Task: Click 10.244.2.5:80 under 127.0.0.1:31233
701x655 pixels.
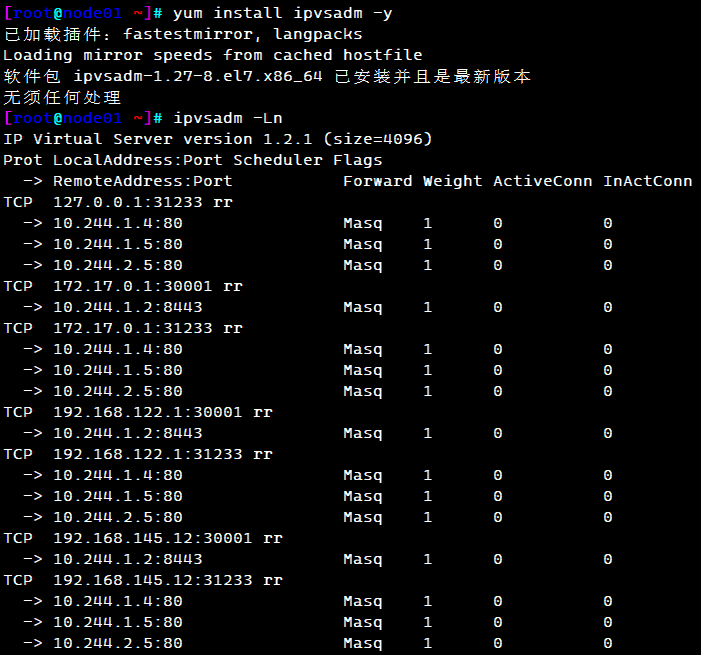Action: [118, 265]
